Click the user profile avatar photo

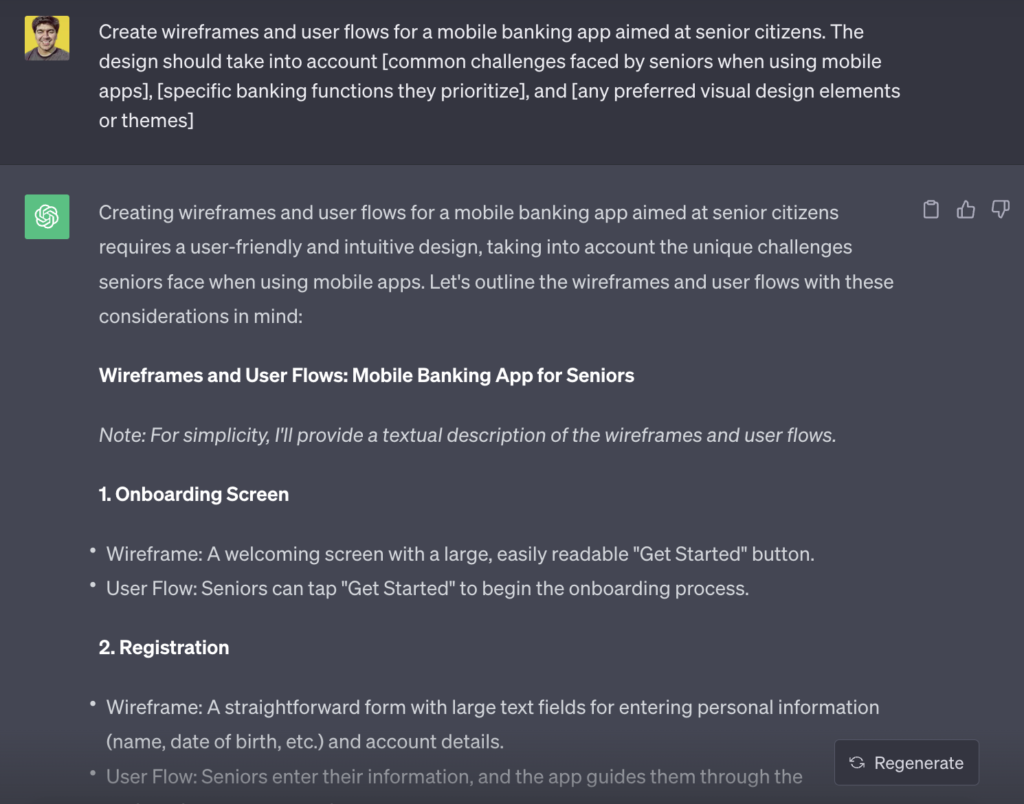pos(47,39)
